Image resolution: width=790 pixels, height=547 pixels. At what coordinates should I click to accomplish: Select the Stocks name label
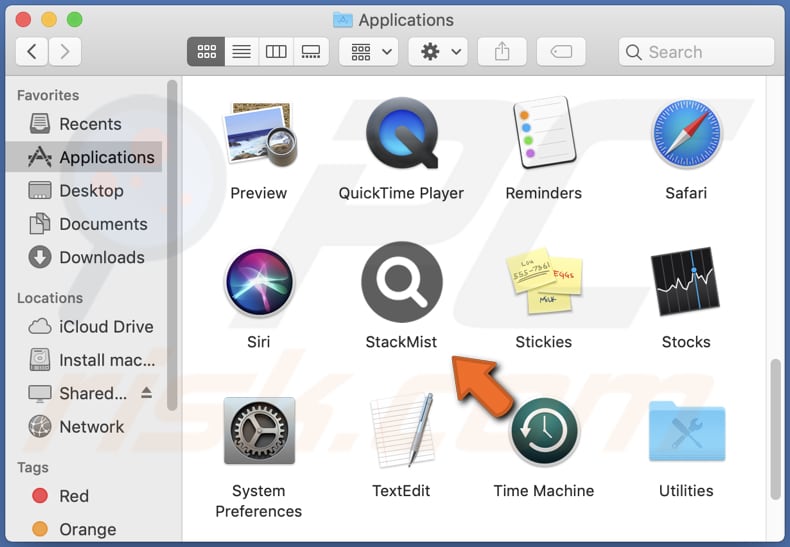point(686,342)
